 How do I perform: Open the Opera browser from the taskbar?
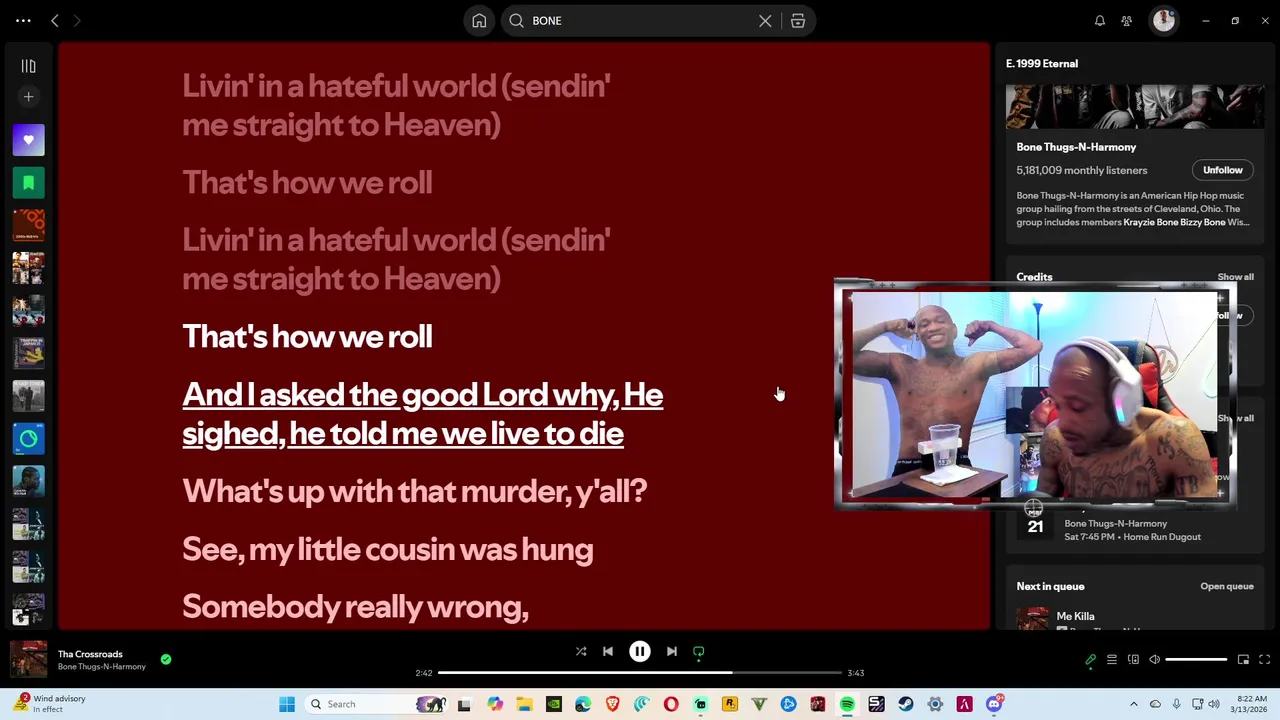[x=671, y=704]
